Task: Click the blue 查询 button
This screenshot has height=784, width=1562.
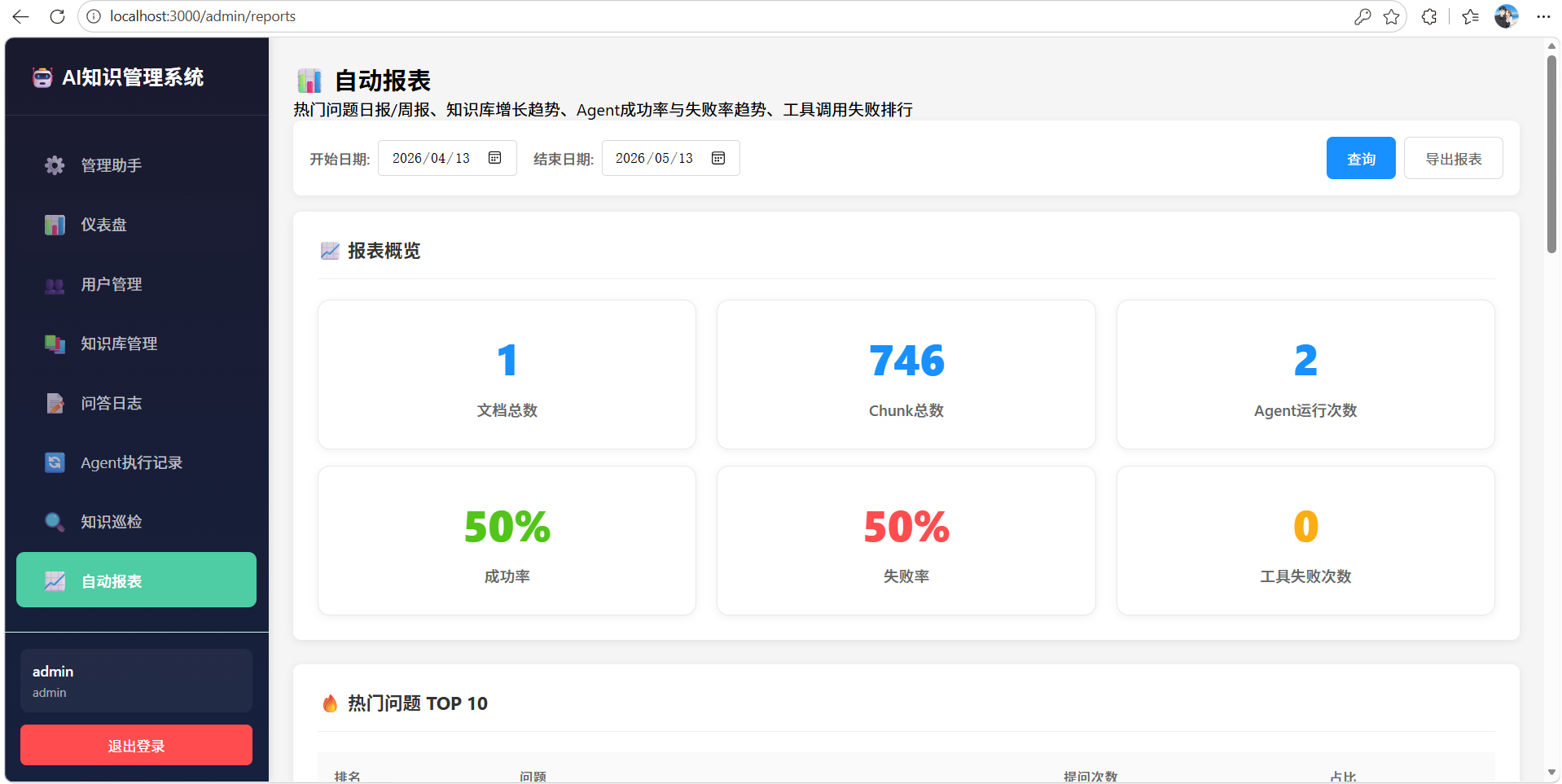Action: [1361, 158]
